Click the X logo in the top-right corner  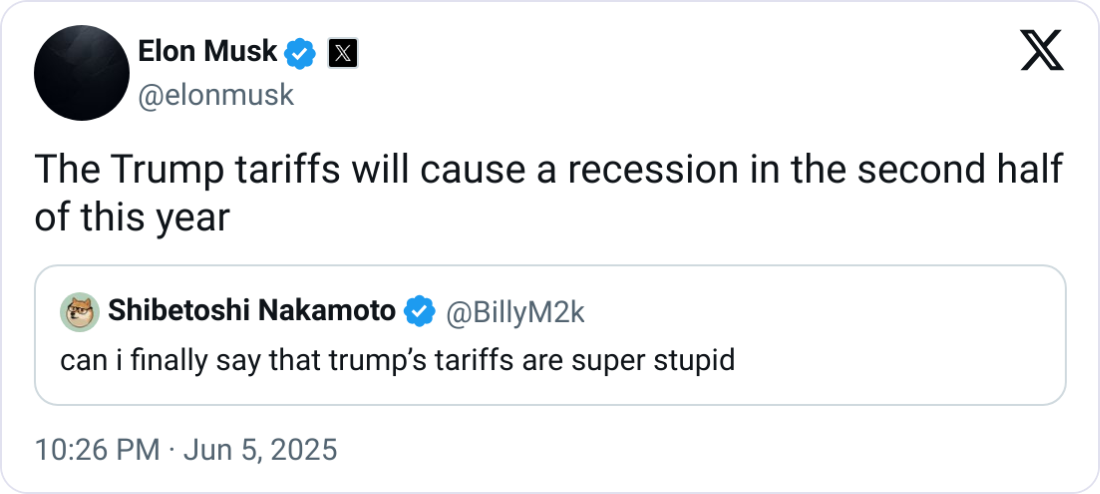(x=1041, y=50)
